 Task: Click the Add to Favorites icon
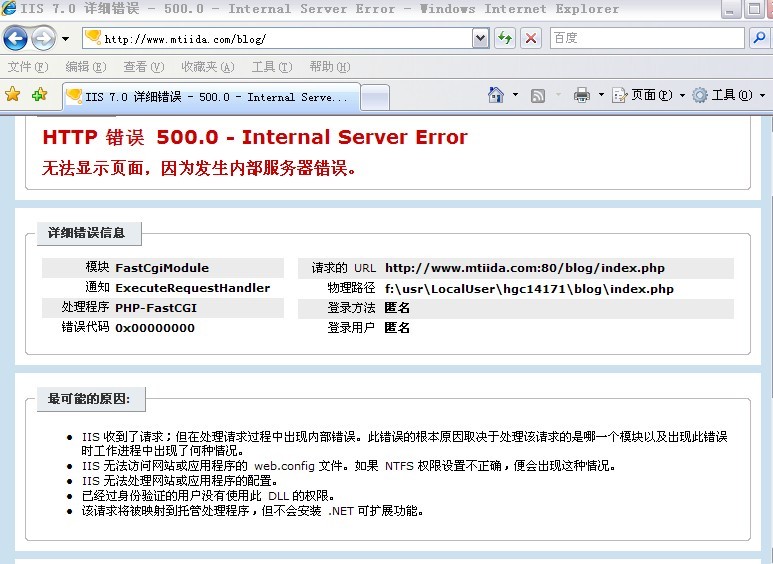(x=39, y=94)
